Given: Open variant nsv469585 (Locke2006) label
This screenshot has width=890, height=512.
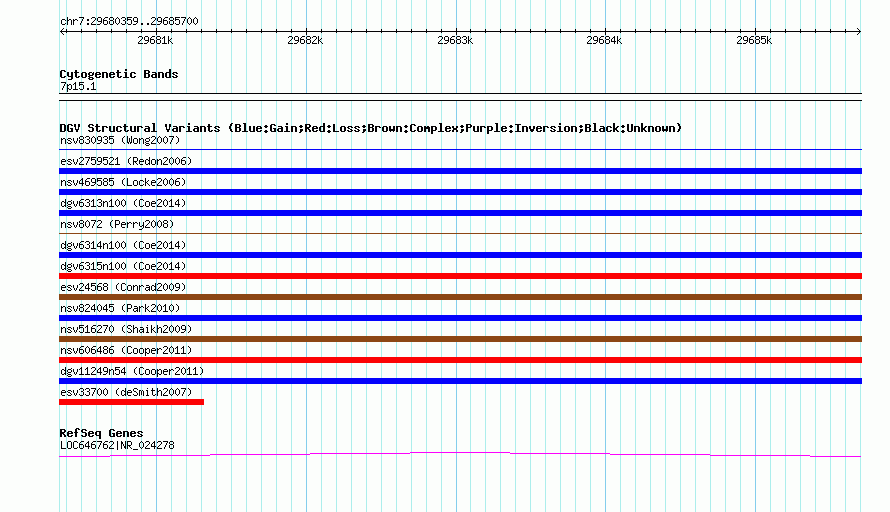Looking at the screenshot, I should (x=123, y=182).
